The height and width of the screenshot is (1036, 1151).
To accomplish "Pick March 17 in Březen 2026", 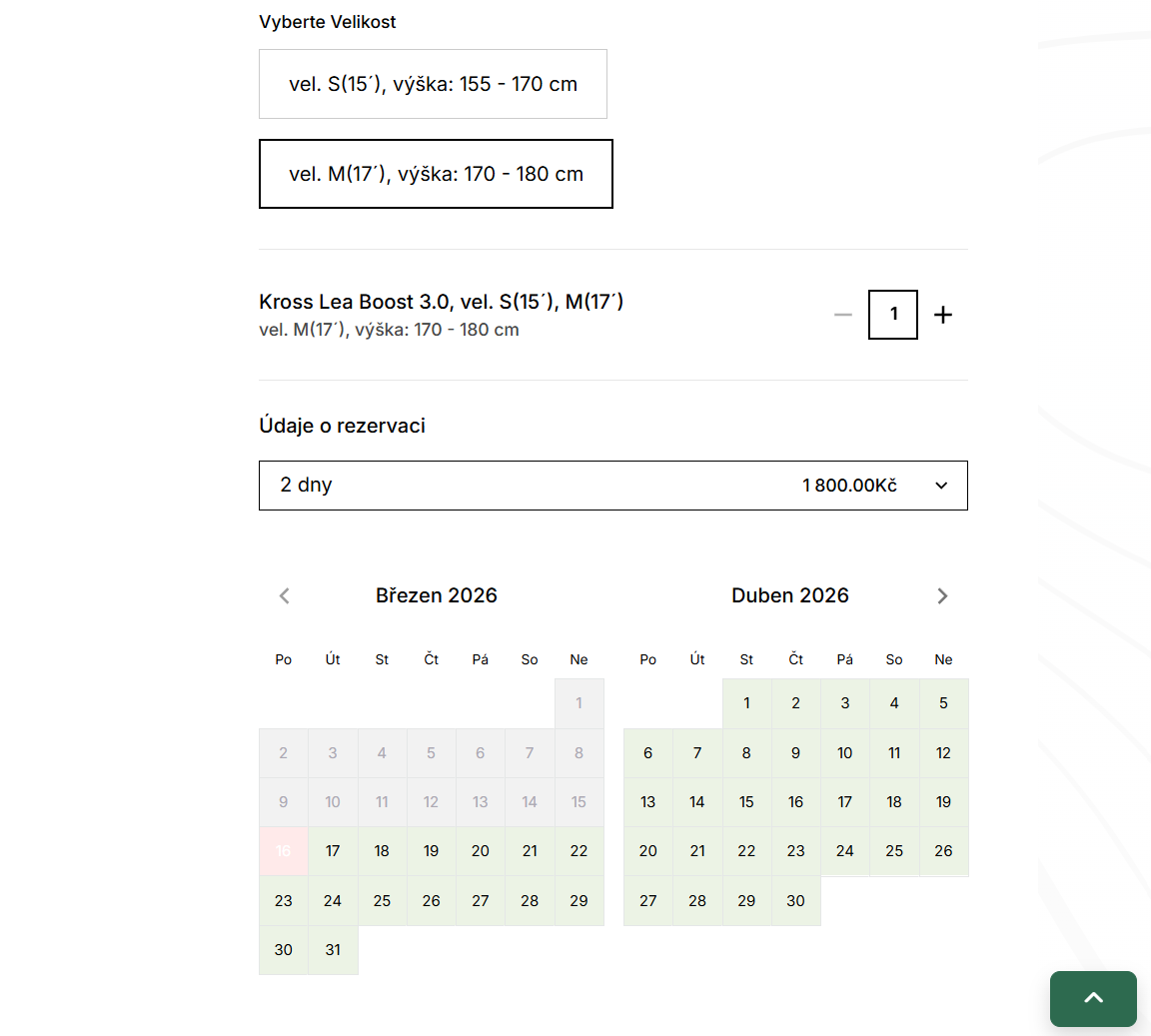I will pyautogui.click(x=333, y=851).
